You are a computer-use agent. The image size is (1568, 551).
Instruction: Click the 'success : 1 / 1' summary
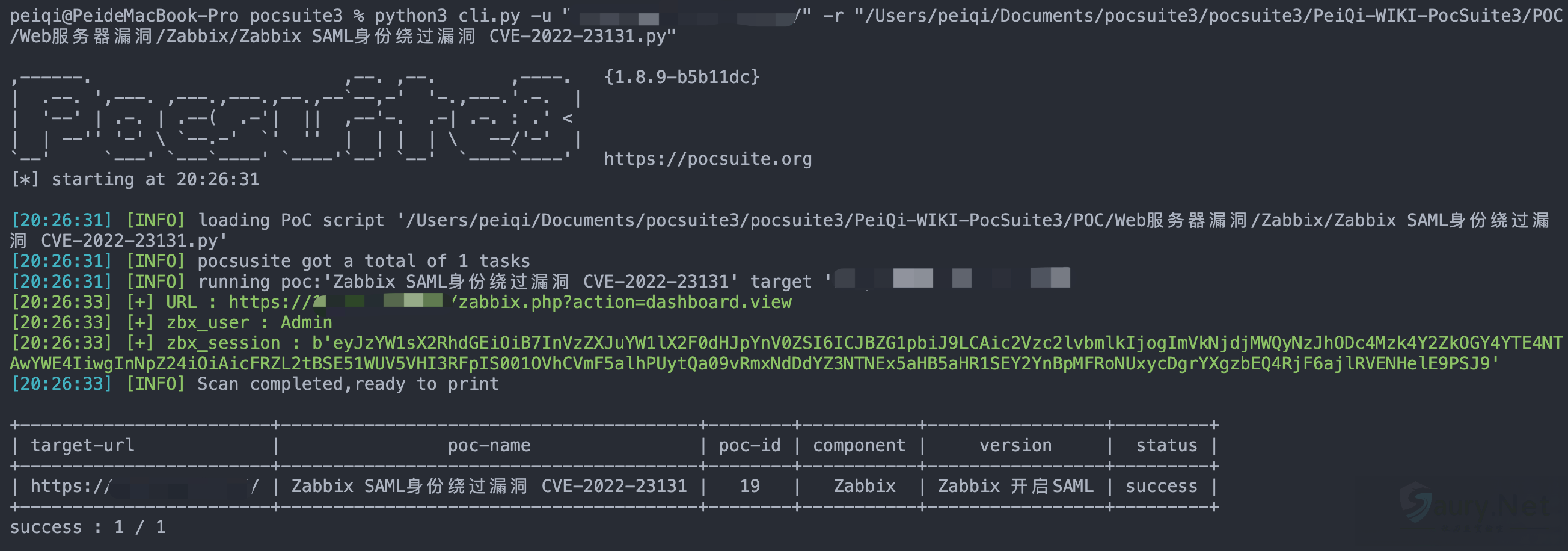click(x=88, y=528)
